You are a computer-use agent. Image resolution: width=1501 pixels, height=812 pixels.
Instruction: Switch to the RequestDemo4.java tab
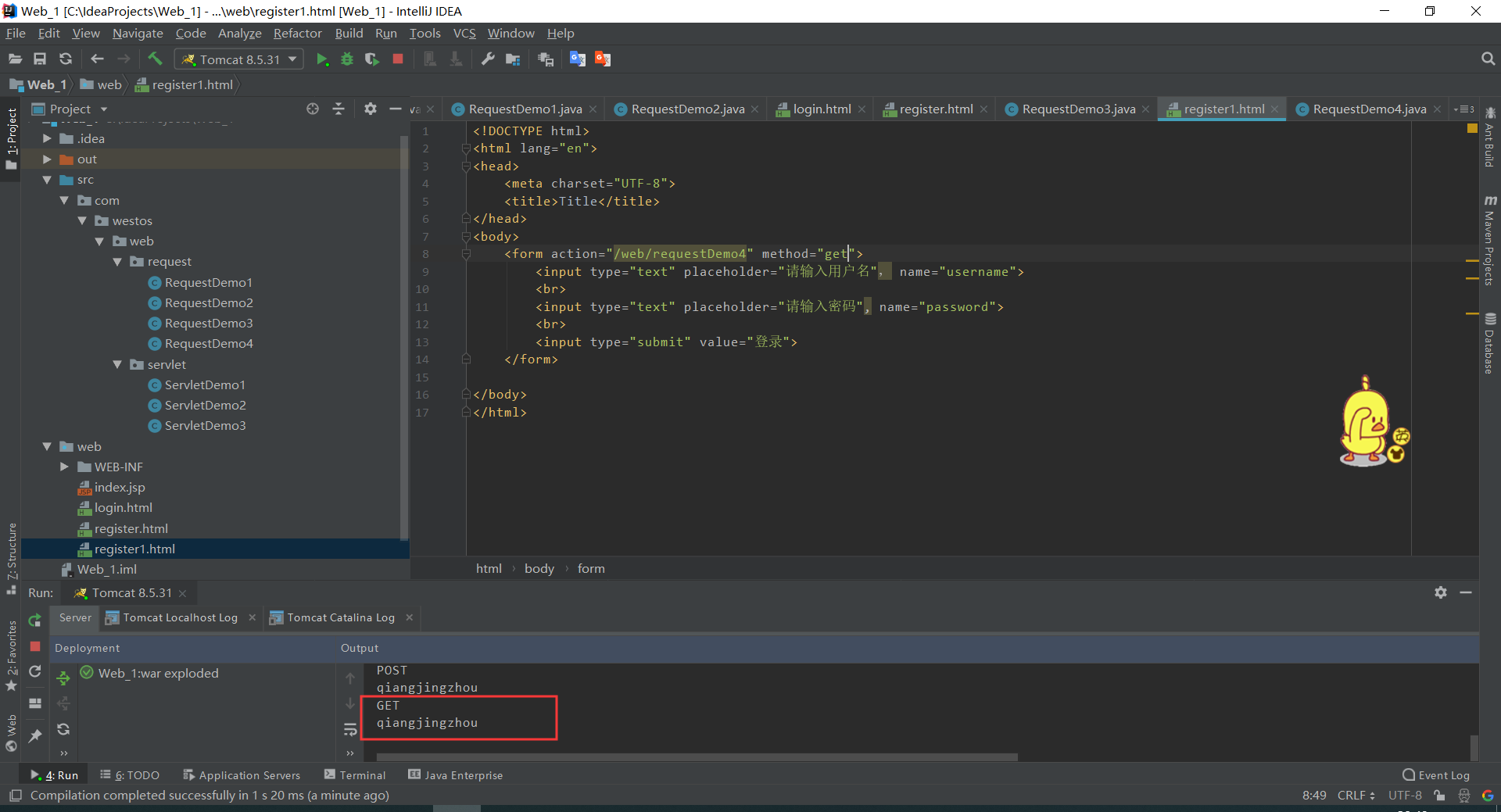click(x=1369, y=109)
